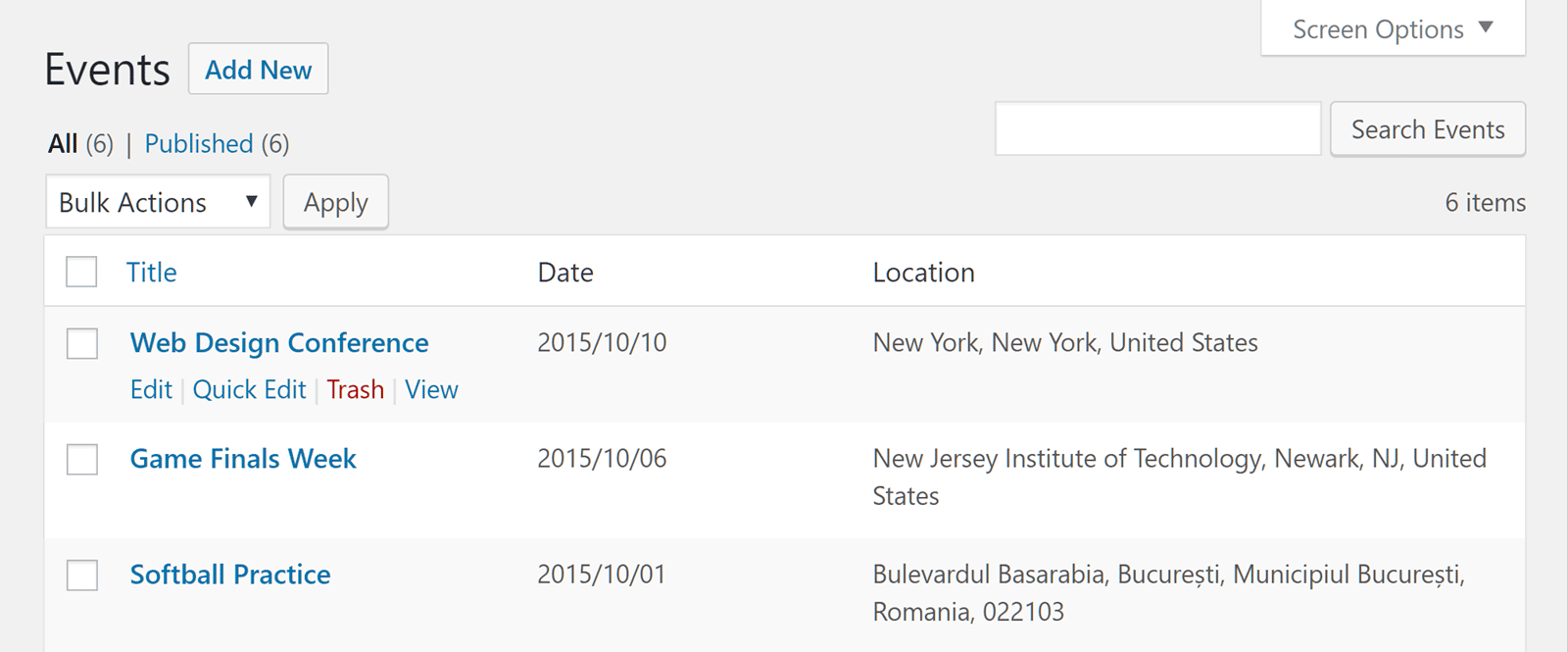This screenshot has height=652, width=1568.
Task: Expand the Bulk Actions dropdown
Action: [x=158, y=202]
